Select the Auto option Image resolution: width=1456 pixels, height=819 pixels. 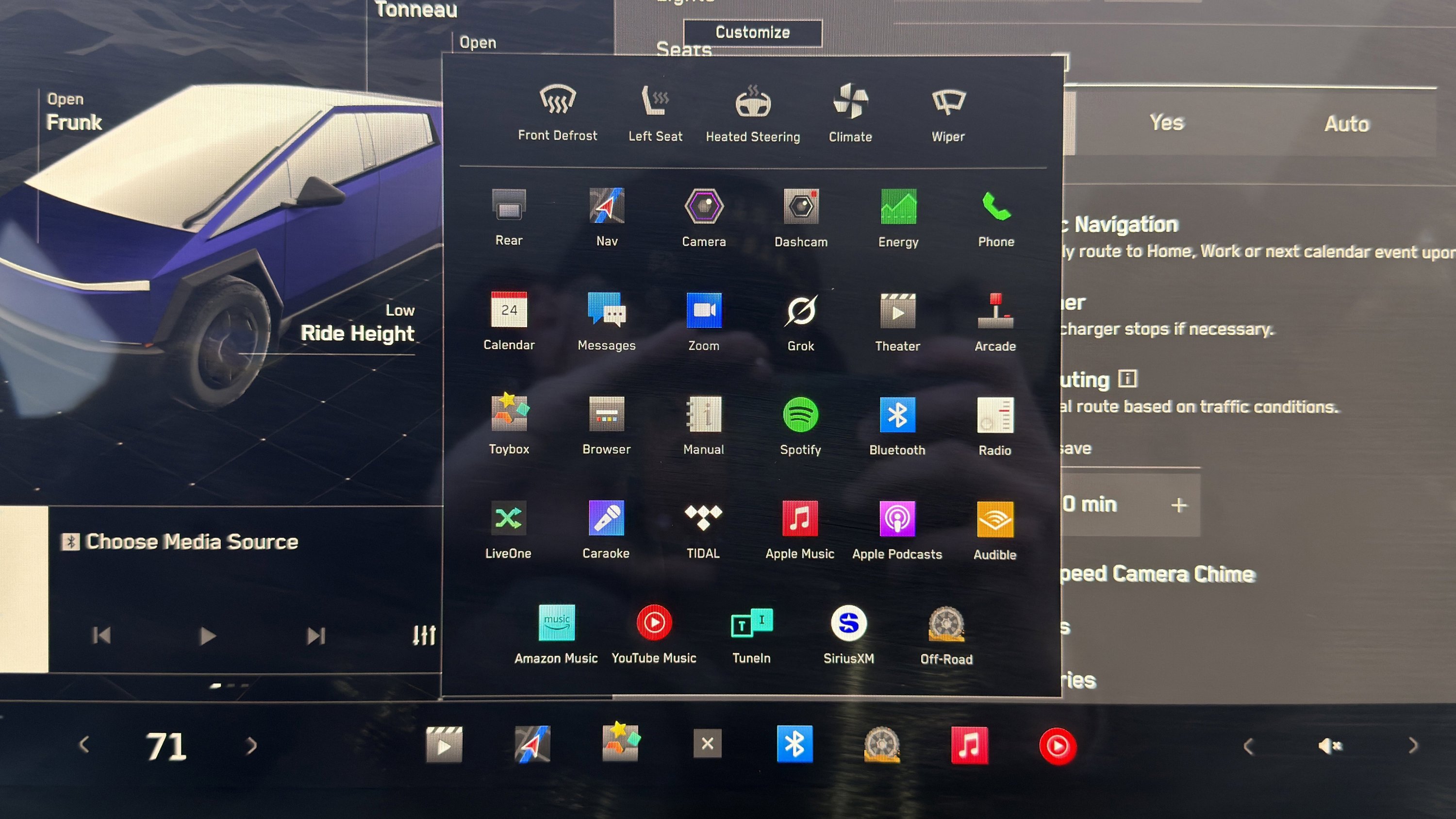click(1347, 124)
